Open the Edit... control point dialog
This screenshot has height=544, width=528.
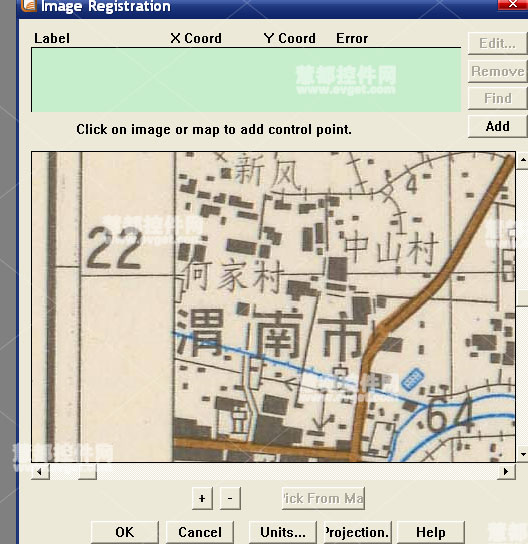(497, 44)
